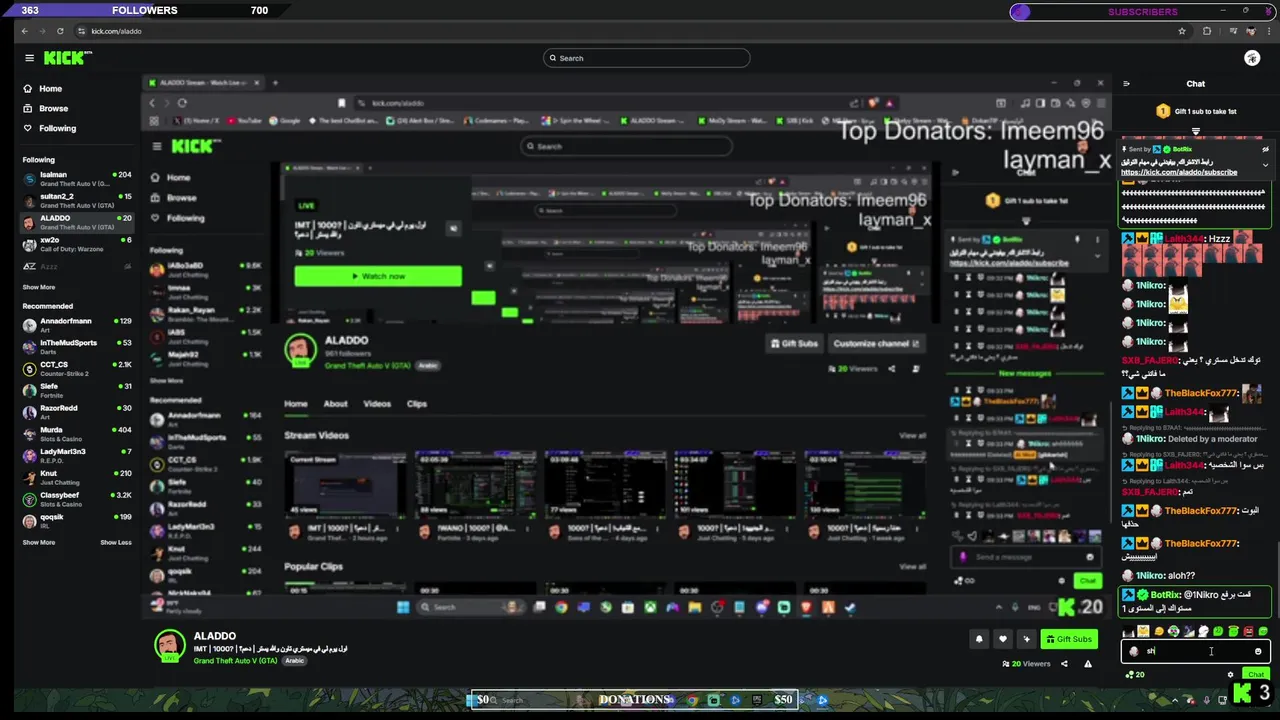This screenshot has height=720, width=1280.
Task: Click the KICK logo in the header
Action: click(67, 58)
